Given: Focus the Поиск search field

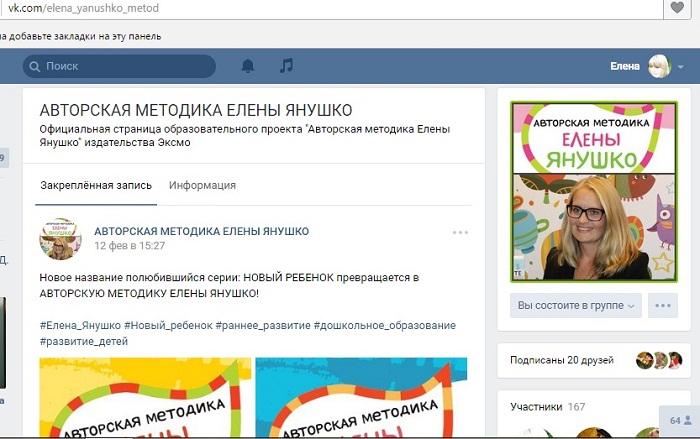Looking at the screenshot, I should tap(119, 66).
